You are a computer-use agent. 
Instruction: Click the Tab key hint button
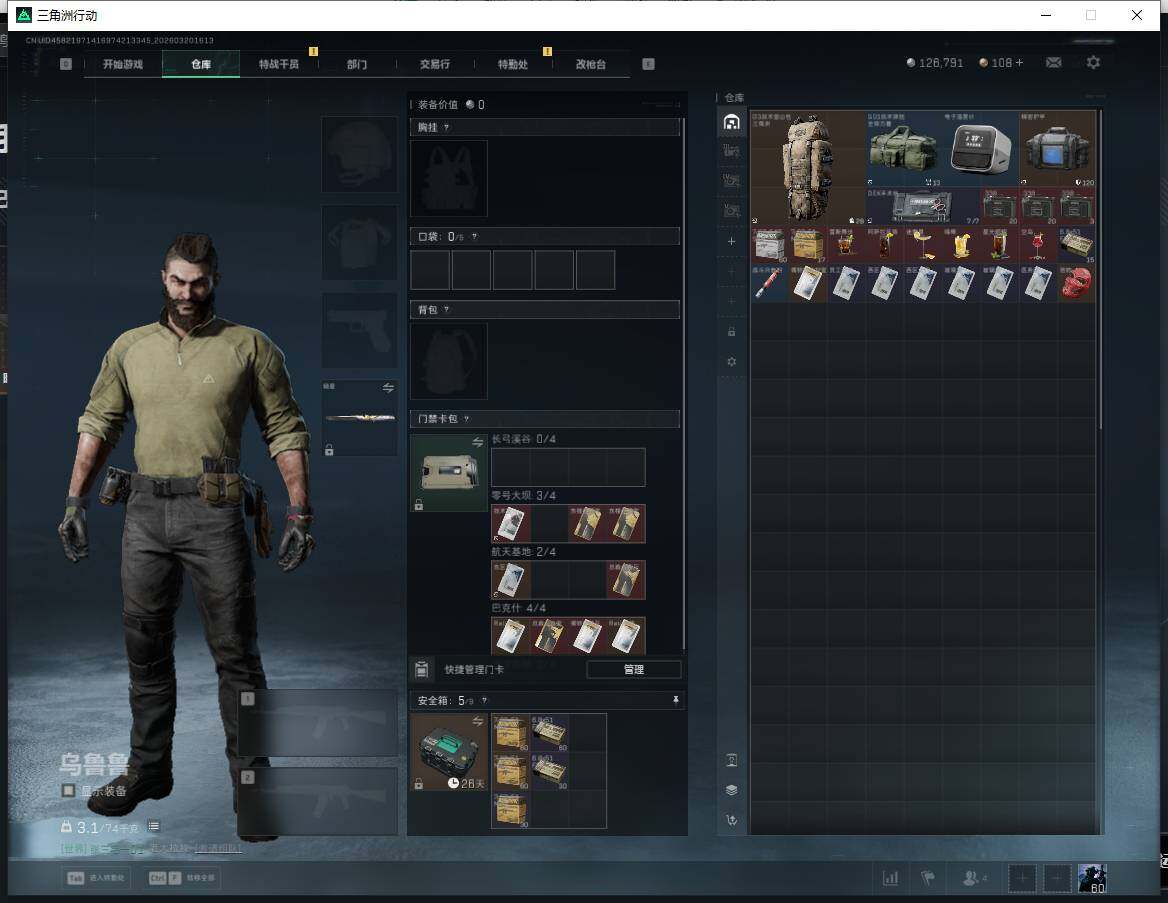pos(96,878)
